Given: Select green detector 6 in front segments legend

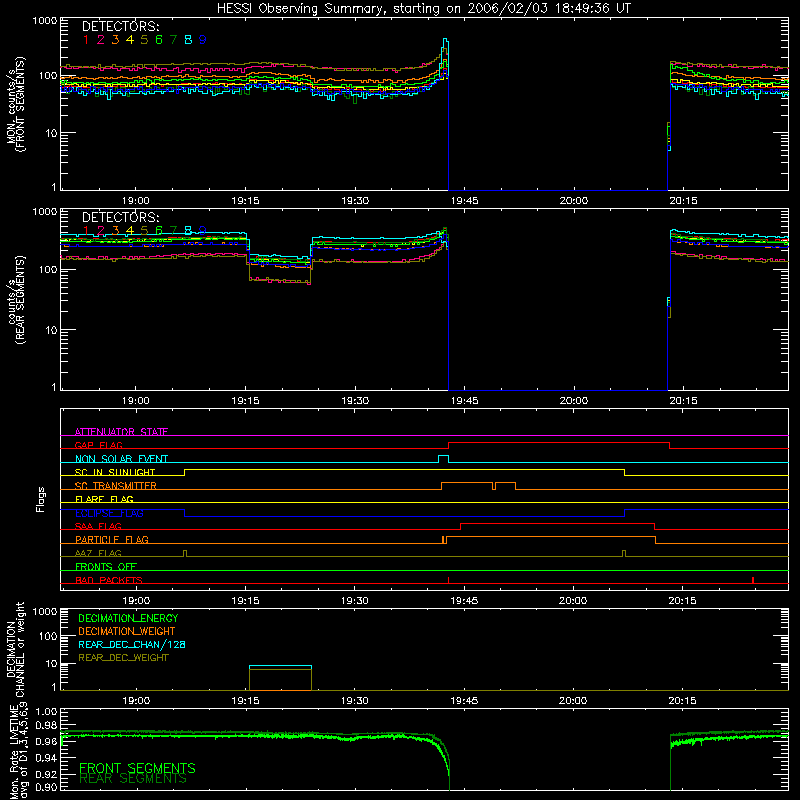Looking at the screenshot, I should pyautogui.click(x=159, y=40).
